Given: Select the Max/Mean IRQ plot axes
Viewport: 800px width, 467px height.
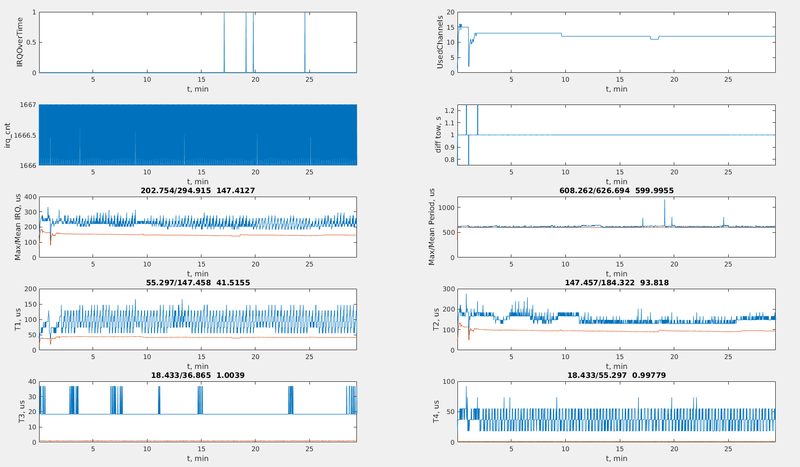Looking at the screenshot, I should click(x=197, y=227).
